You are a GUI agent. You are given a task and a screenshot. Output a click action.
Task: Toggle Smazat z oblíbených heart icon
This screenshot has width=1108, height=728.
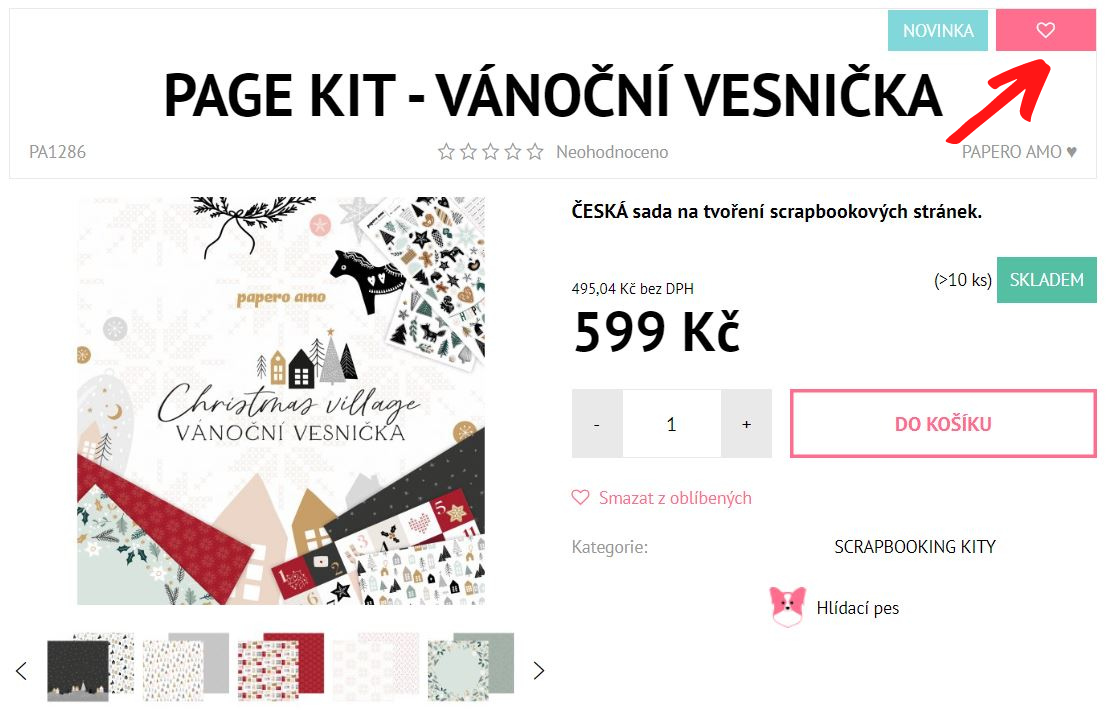(x=580, y=498)
